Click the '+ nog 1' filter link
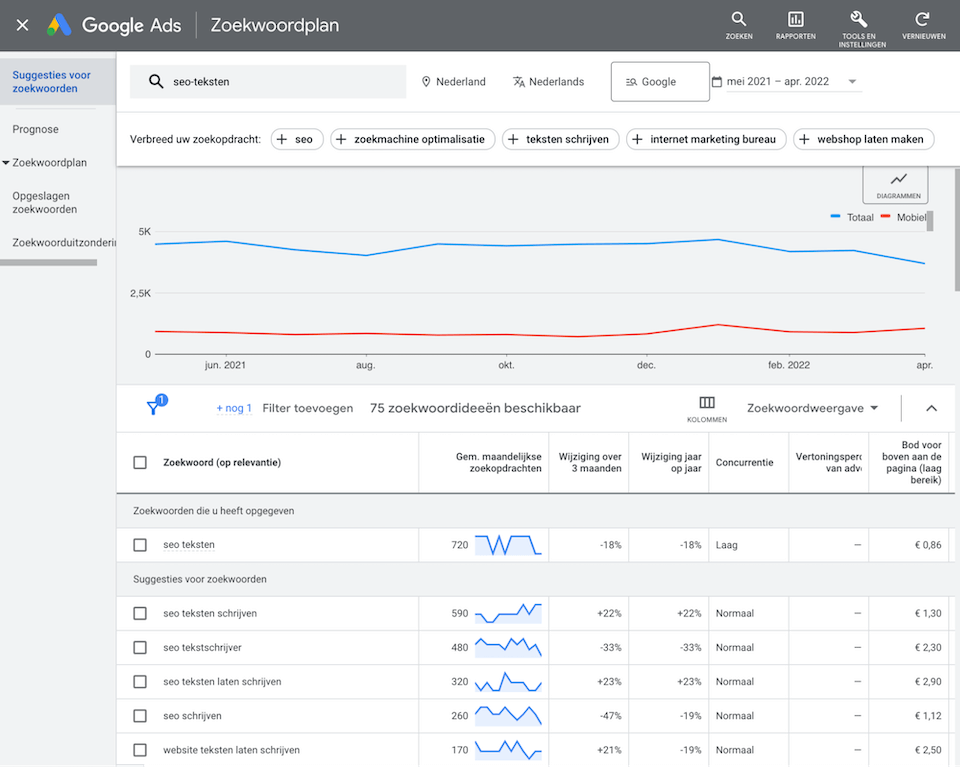Viewport: 960px width, 767px height. click(x=234, y=408)
